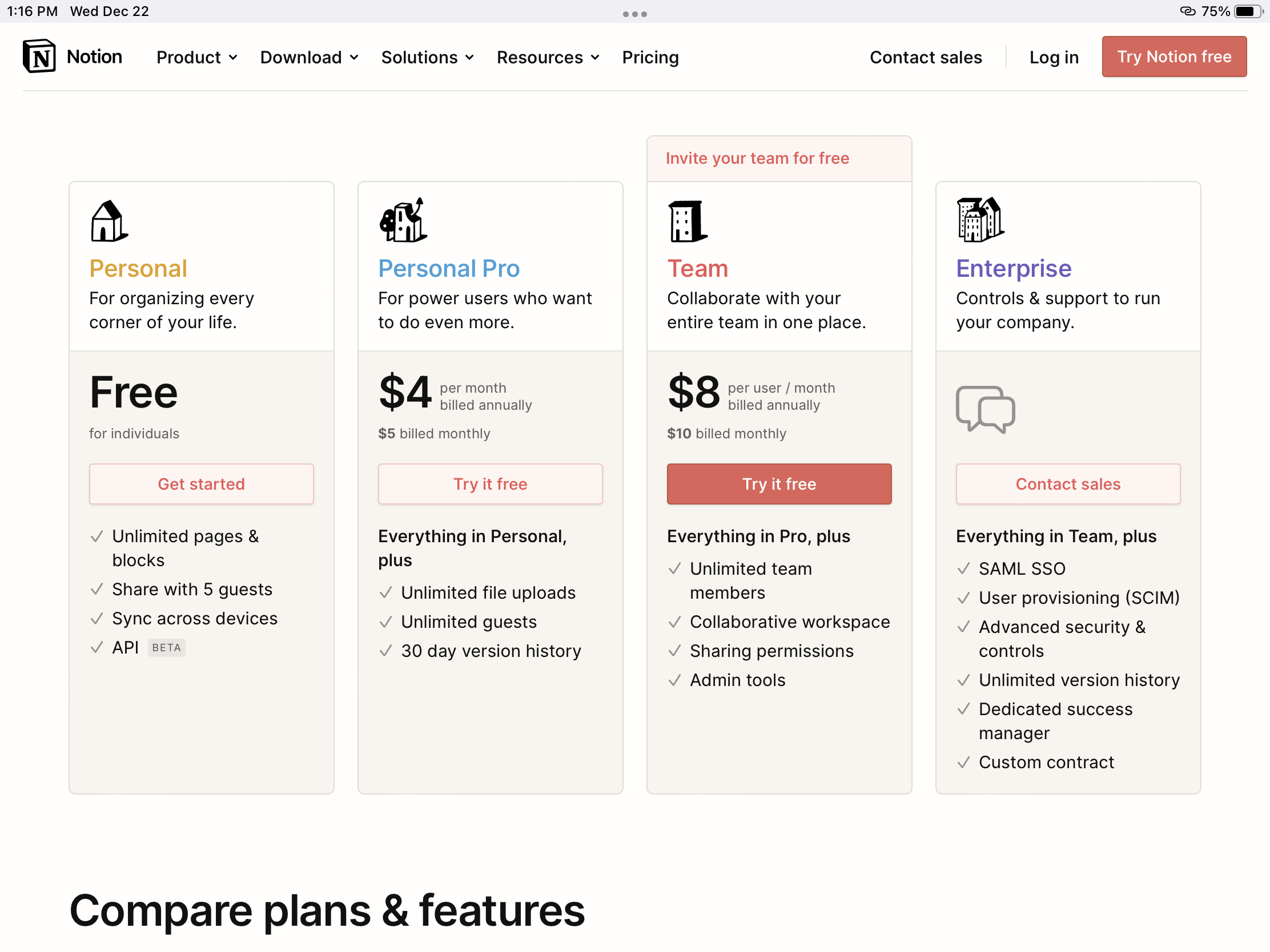This screenshot has width=1270, height=952.
Task: Click the Notion logo icon
Action: (39, 57)
